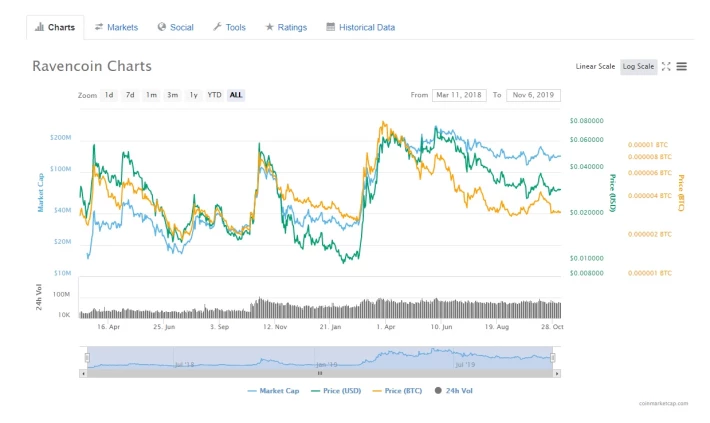Switch chart to Linear Scale
Image resolution: width=710 pixels, height=423 pixels.
(595, 66)
